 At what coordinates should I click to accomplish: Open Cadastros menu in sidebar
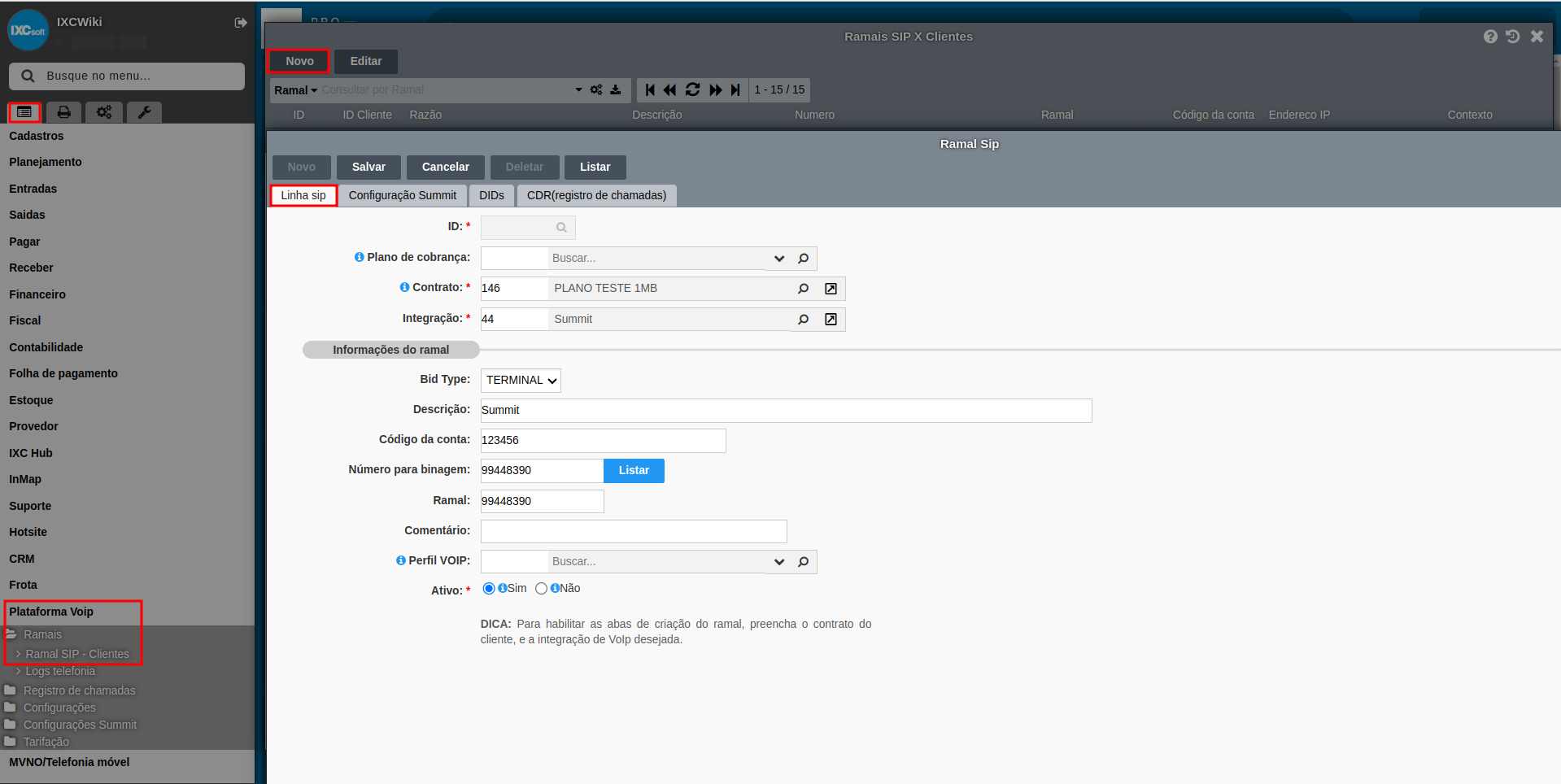(37, 136)
